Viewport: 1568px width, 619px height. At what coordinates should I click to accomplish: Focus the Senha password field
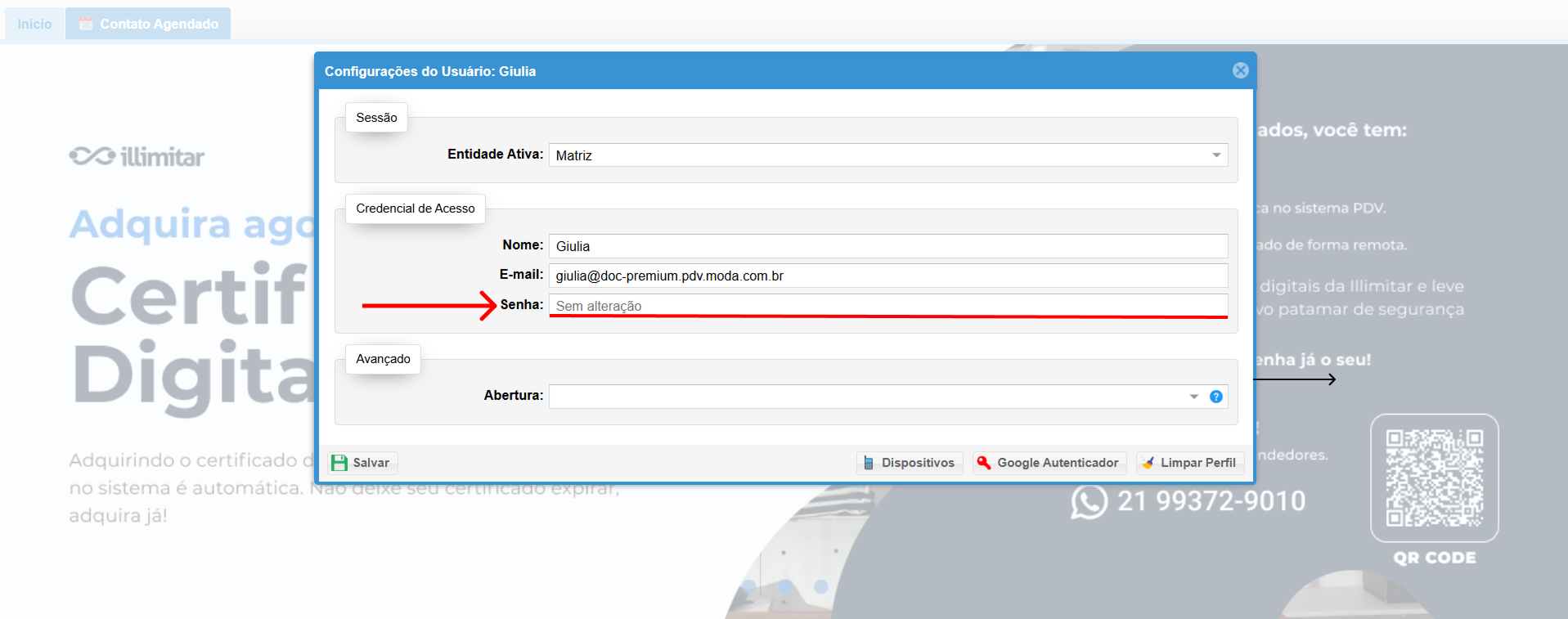pyautogui.click(x=887, y=305)
